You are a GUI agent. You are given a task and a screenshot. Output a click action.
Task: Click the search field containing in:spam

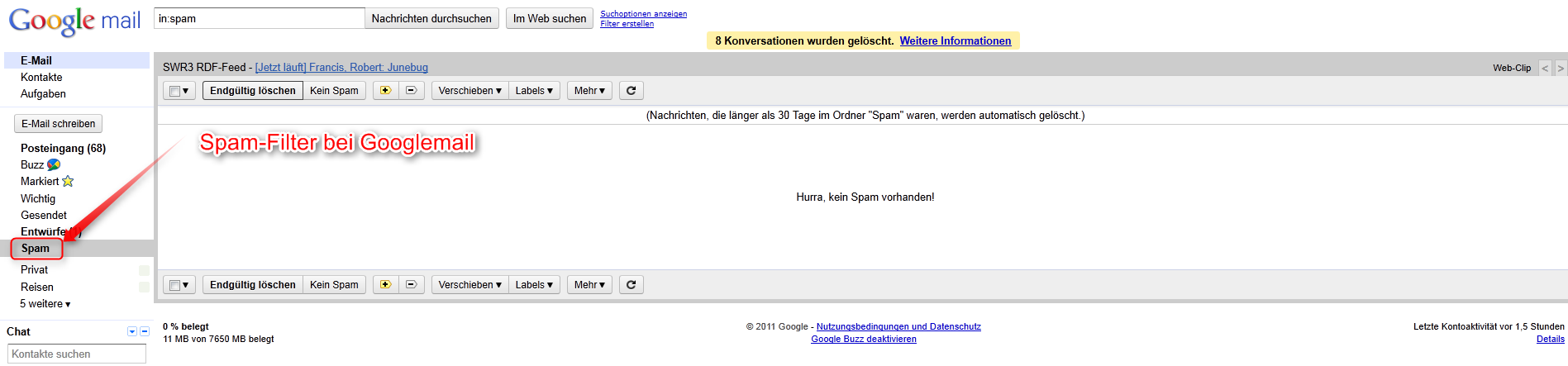260,18
